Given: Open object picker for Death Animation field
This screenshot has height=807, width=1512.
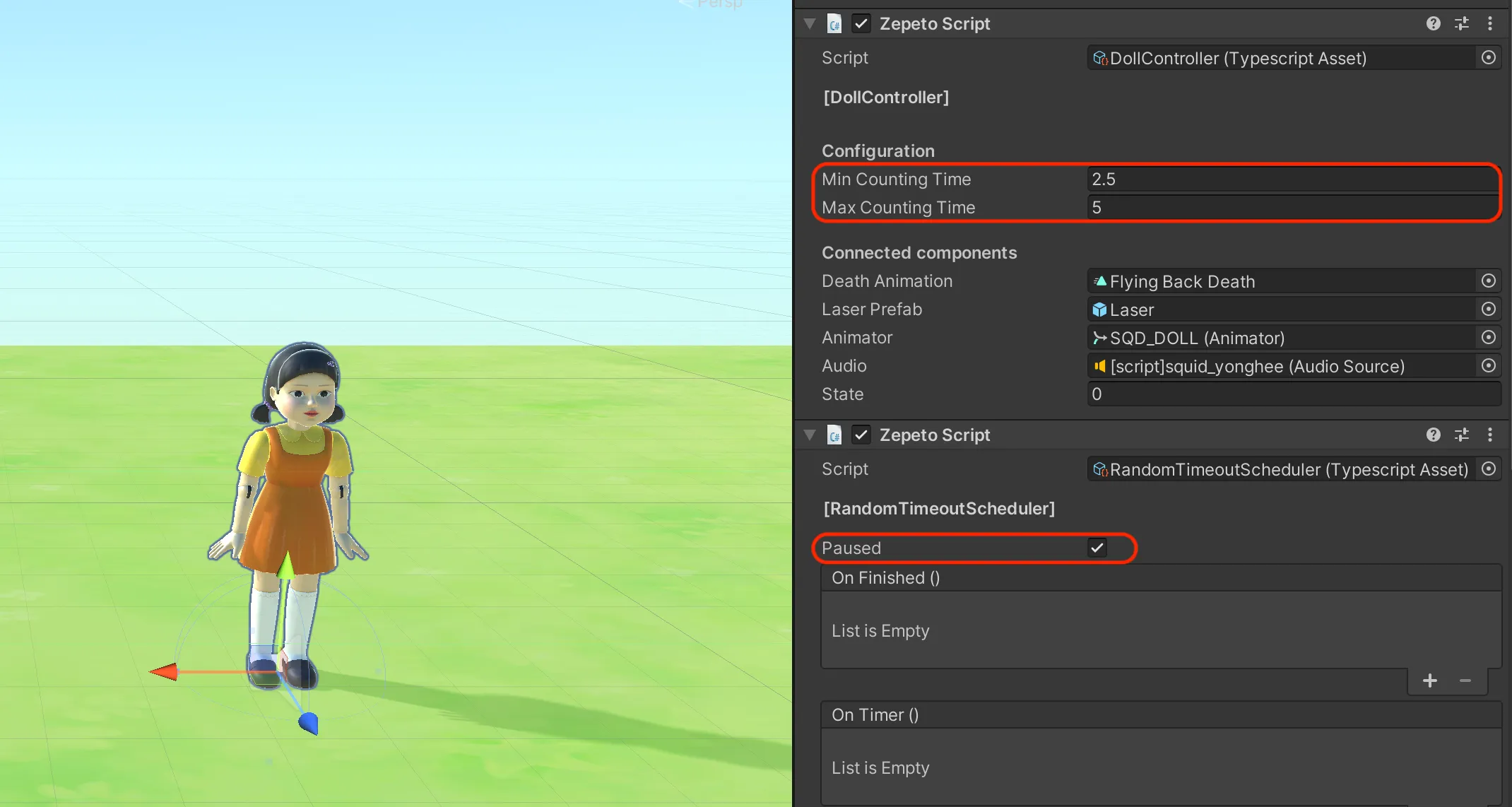Looking at the screenshot, I should (x=1489, y=281).
